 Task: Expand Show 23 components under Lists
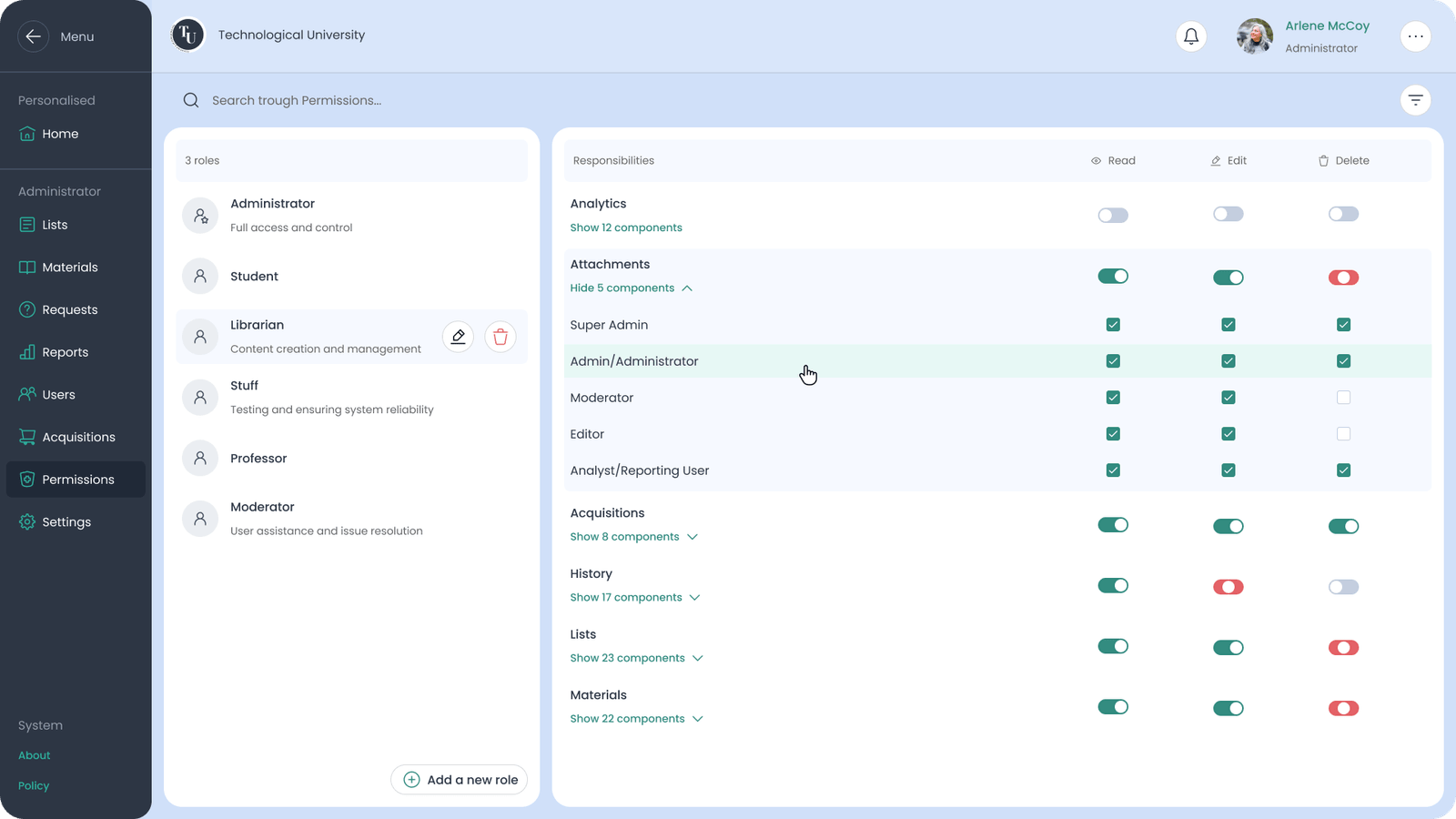(x=636, y=658)
